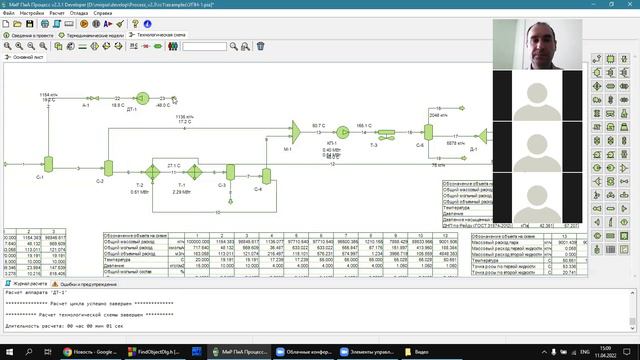The image size is (640, 360).
Task: Click the search magnifier next to the search field
Action: pos(233,46)
